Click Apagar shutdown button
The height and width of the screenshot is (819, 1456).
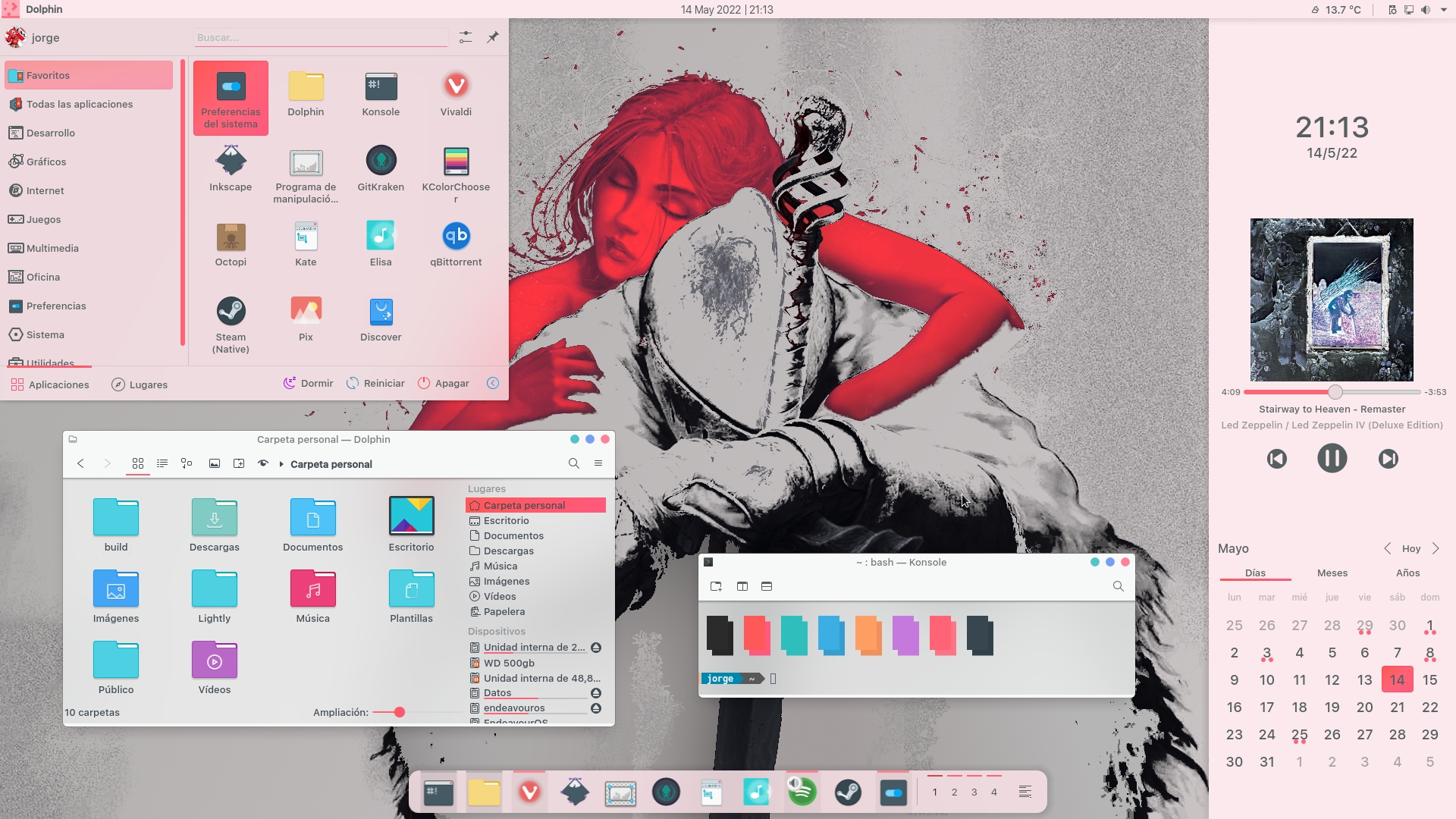[444, 384]
